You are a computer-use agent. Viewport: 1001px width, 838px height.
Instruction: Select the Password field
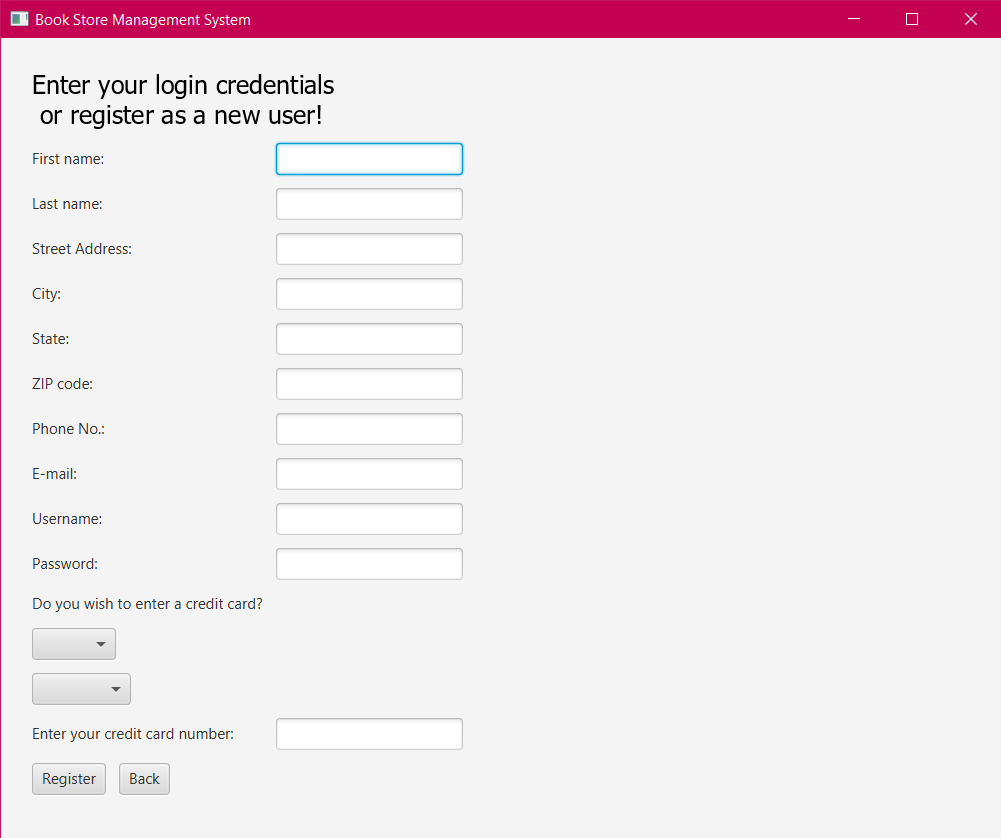pyautogui.click(x=370, y=564)
